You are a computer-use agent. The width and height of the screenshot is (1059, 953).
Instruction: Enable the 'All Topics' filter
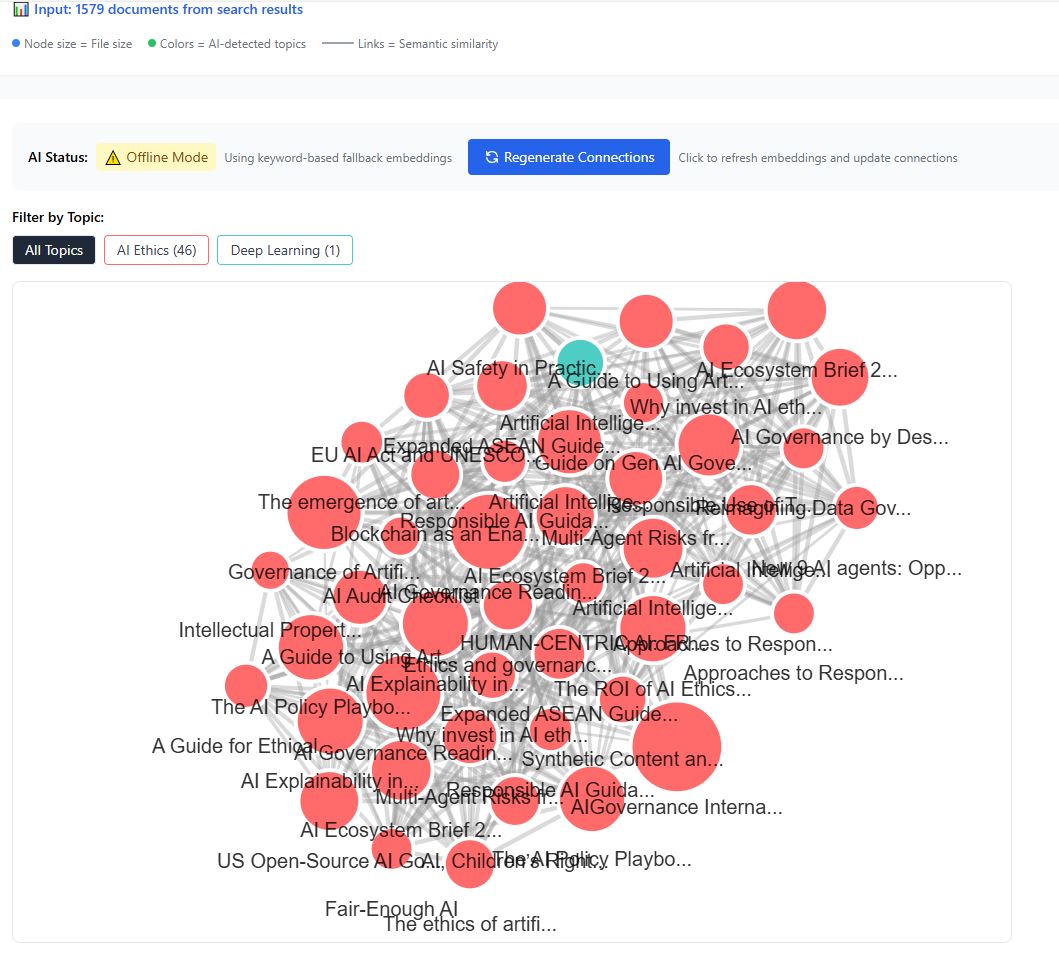pyautogui.click(x=53, y=249)
